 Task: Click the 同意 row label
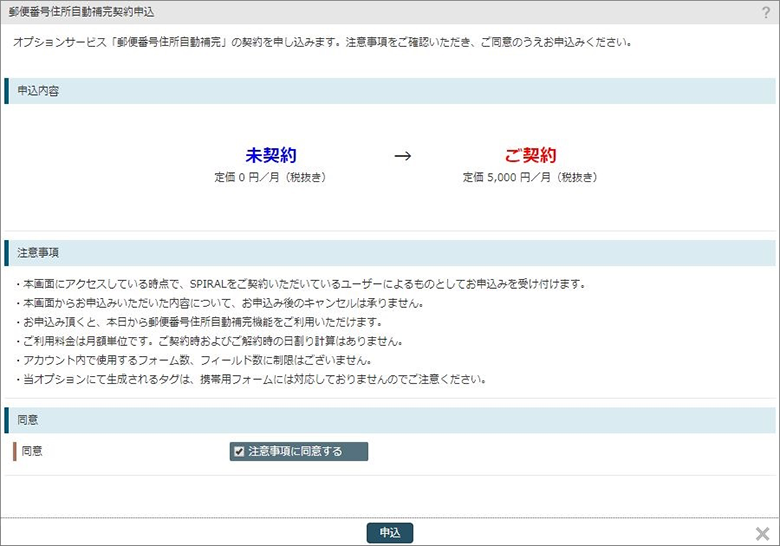point(32,451)
